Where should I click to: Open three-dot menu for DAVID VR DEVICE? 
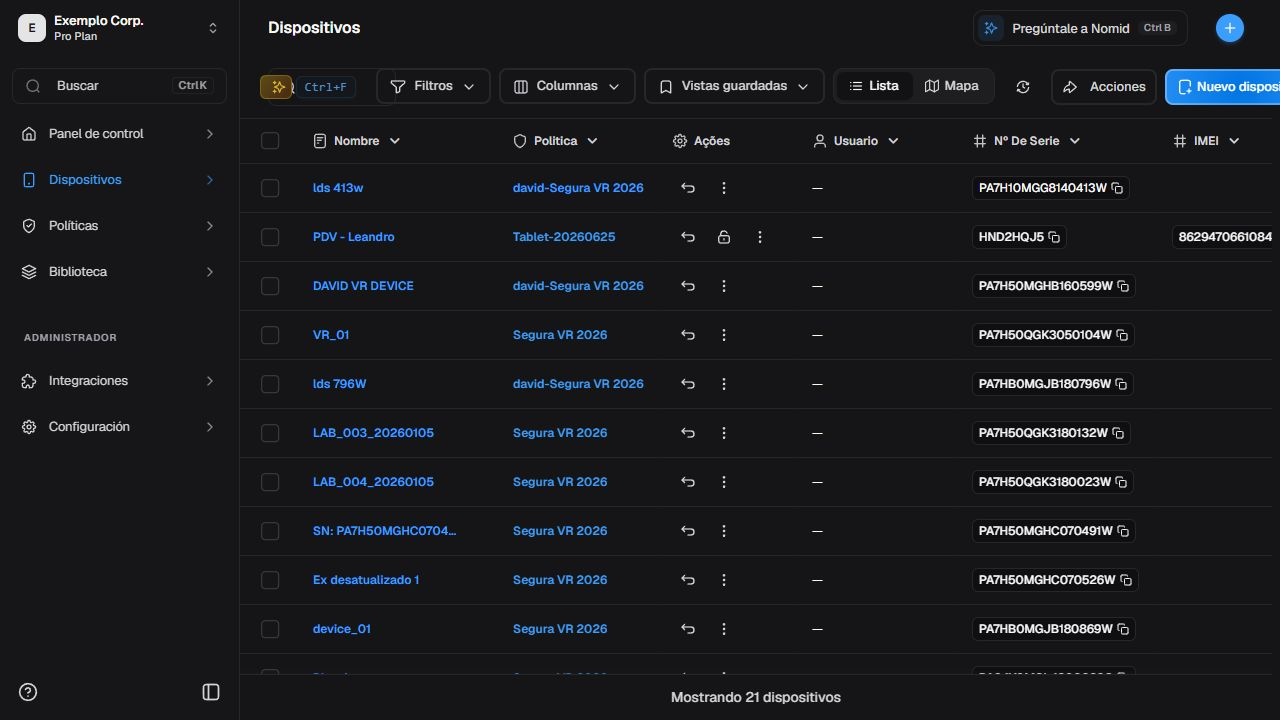[724, 286]
